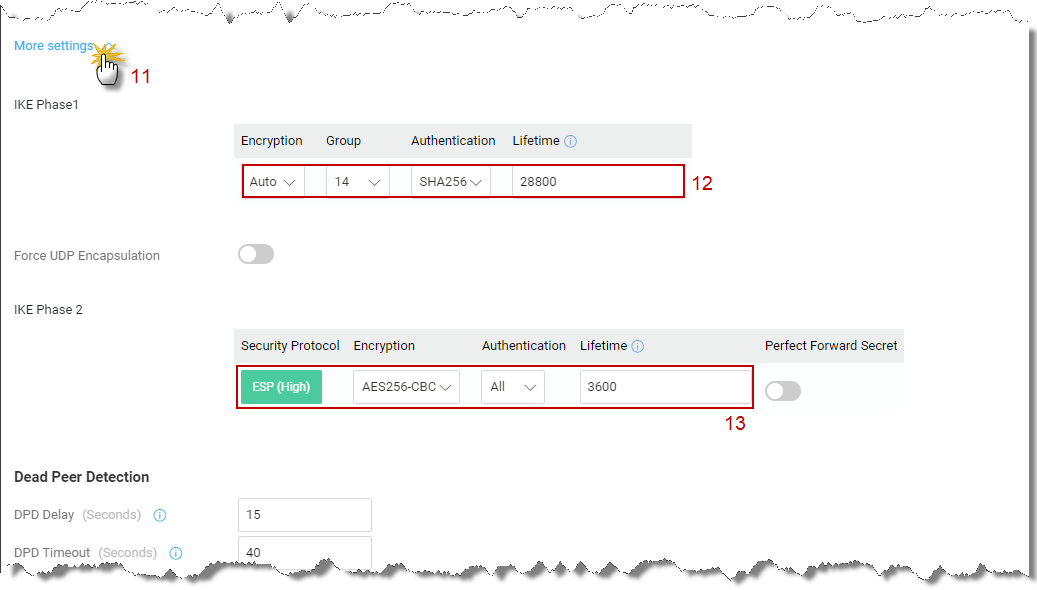Open Phase 2 Authentication All dropdown
1037x590 pixels.
(x=513, y=387)
